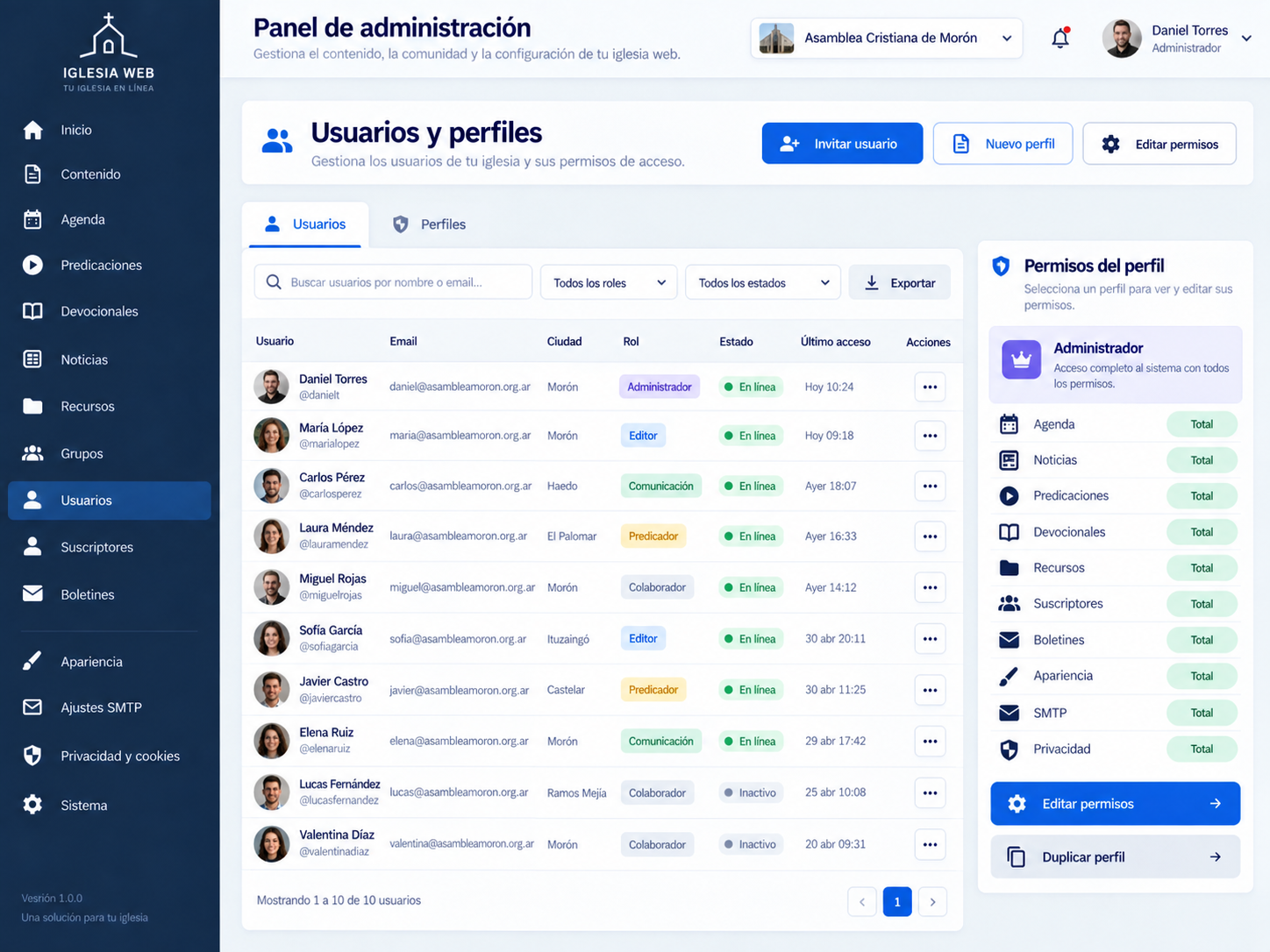
Task: Expand the Daniel Torres account menu
Action: 1177,39
